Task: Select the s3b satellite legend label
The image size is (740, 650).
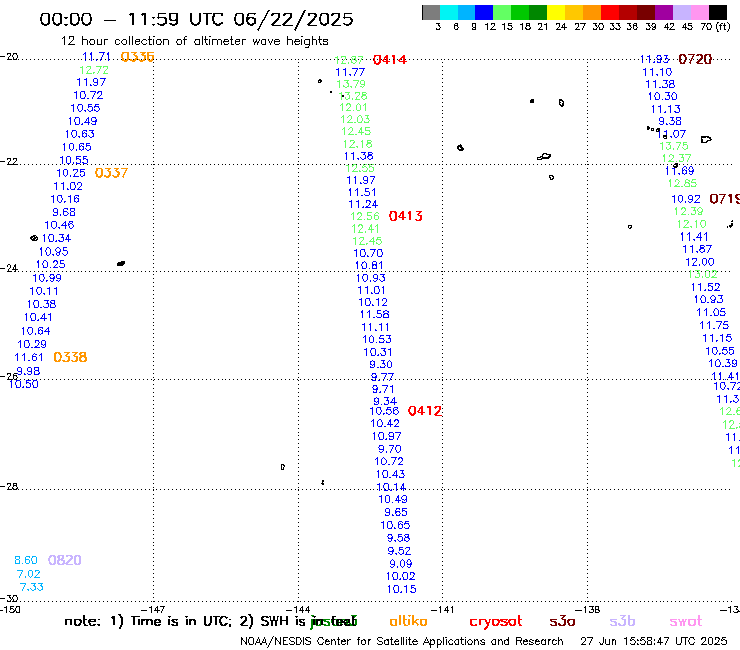Action: click(622, 621)
